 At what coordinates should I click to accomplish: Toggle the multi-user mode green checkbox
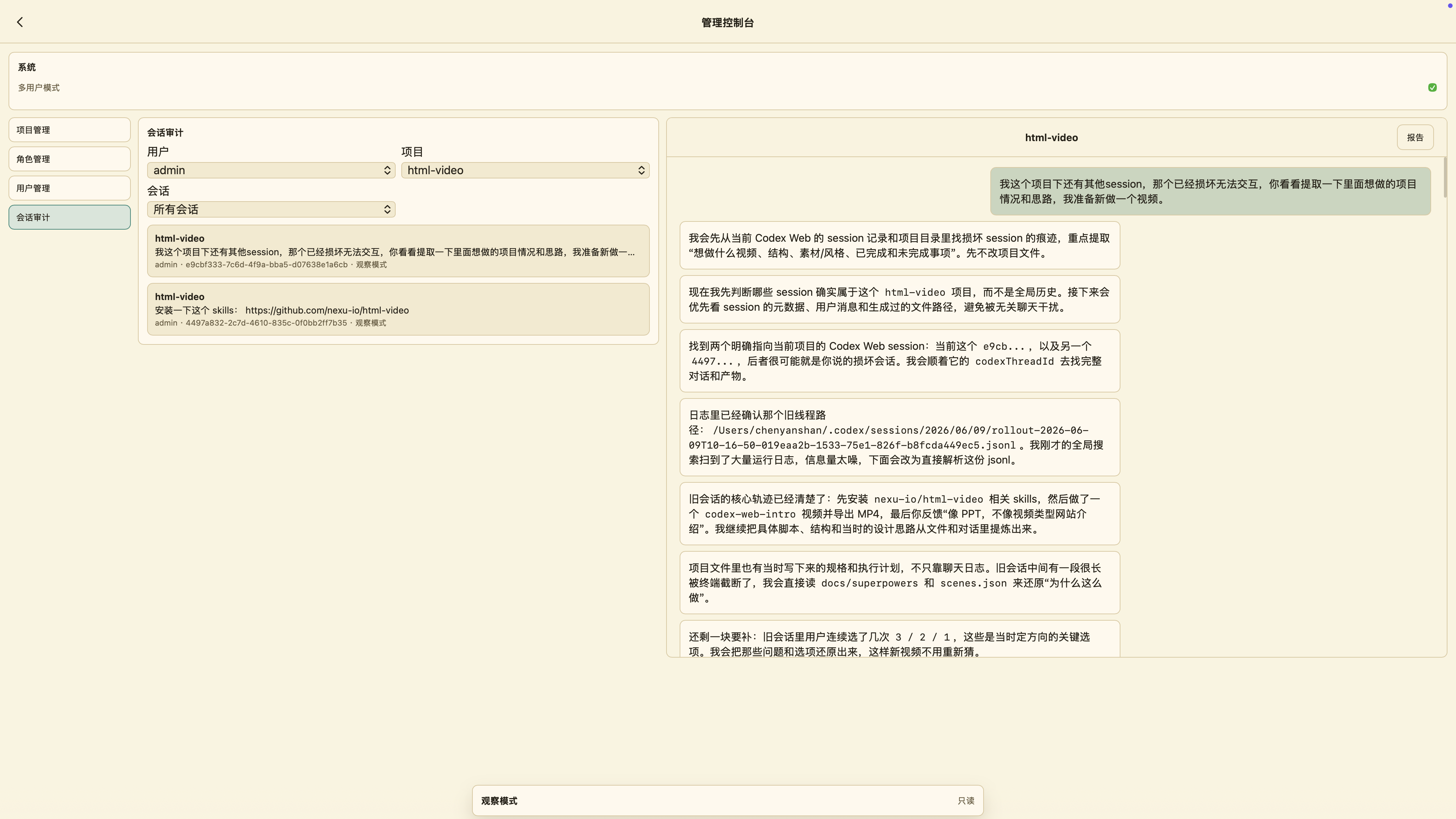point(1432,87)
